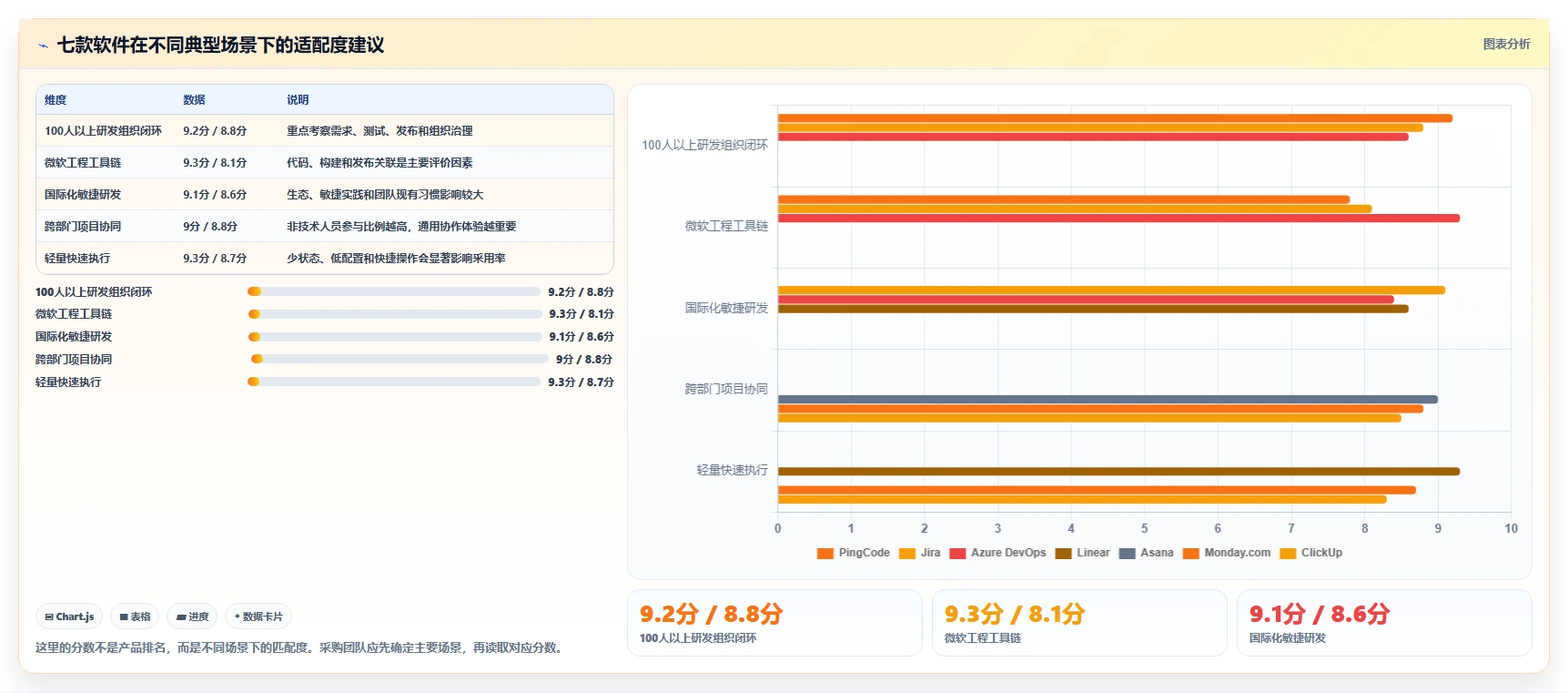Select table cell 100人以上研发组织闭环
This screenshot has width=1568, height=693.
coord(104,131)
